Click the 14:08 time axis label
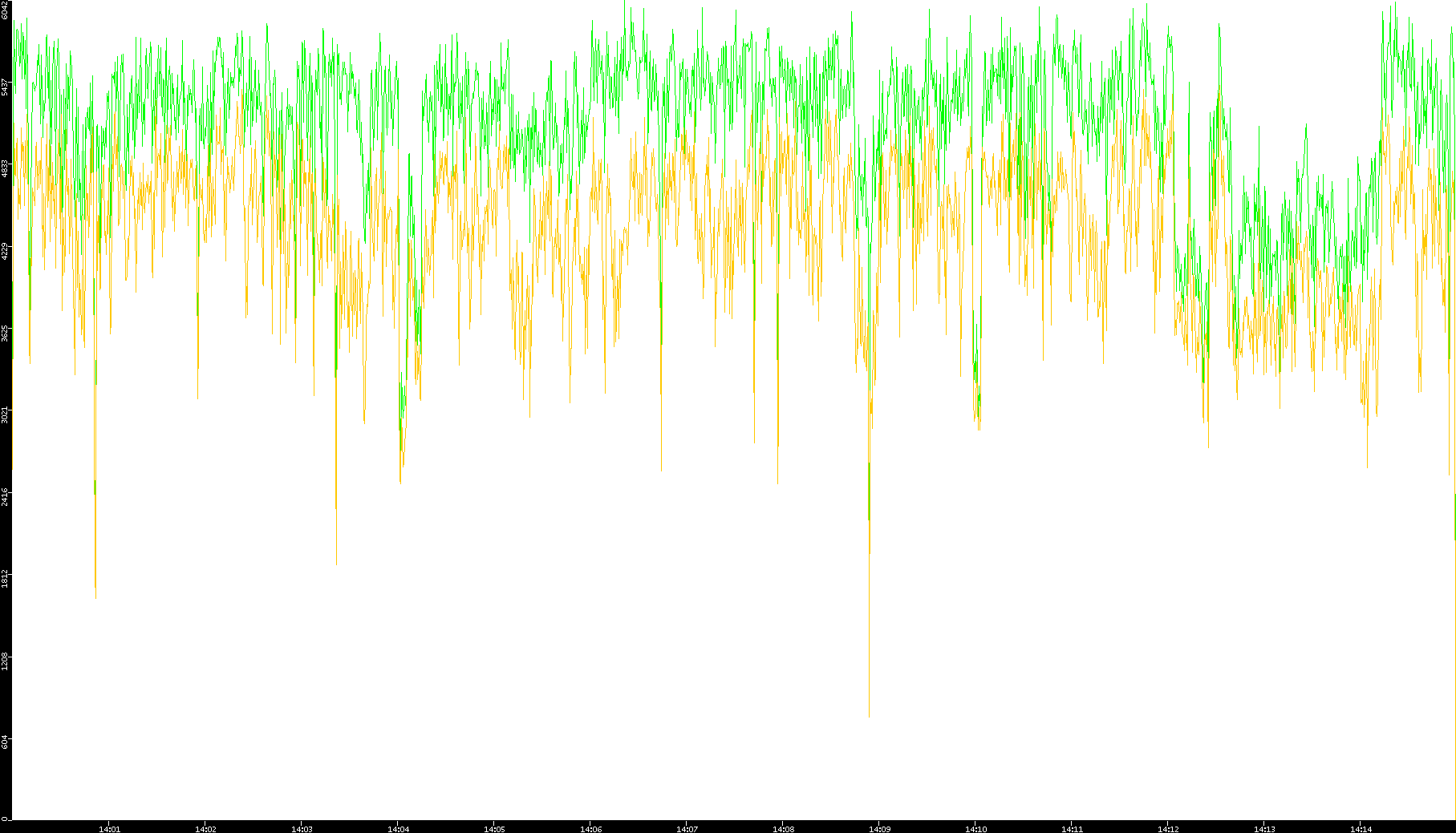Image resolution: width=1456 pixels, height=833 pixels. tap(783, 829)
